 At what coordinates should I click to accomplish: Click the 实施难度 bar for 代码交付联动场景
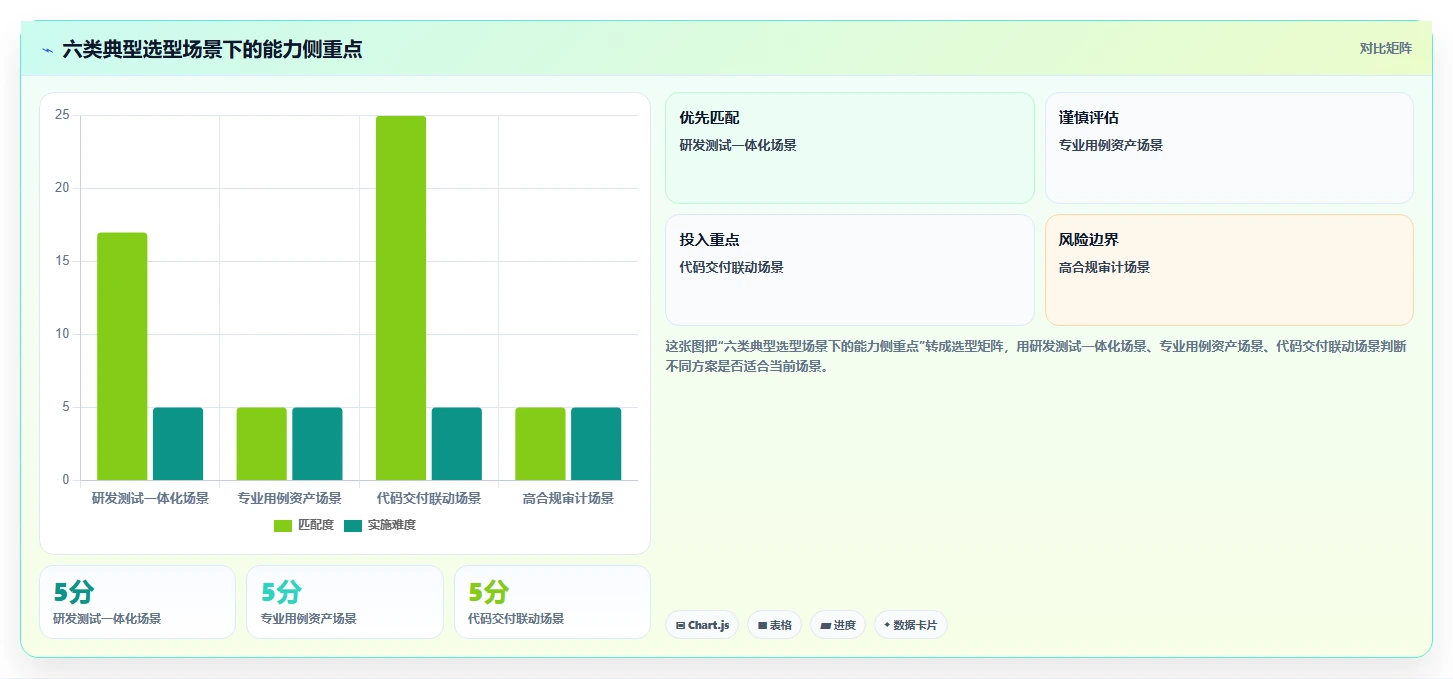click(457, 444)
